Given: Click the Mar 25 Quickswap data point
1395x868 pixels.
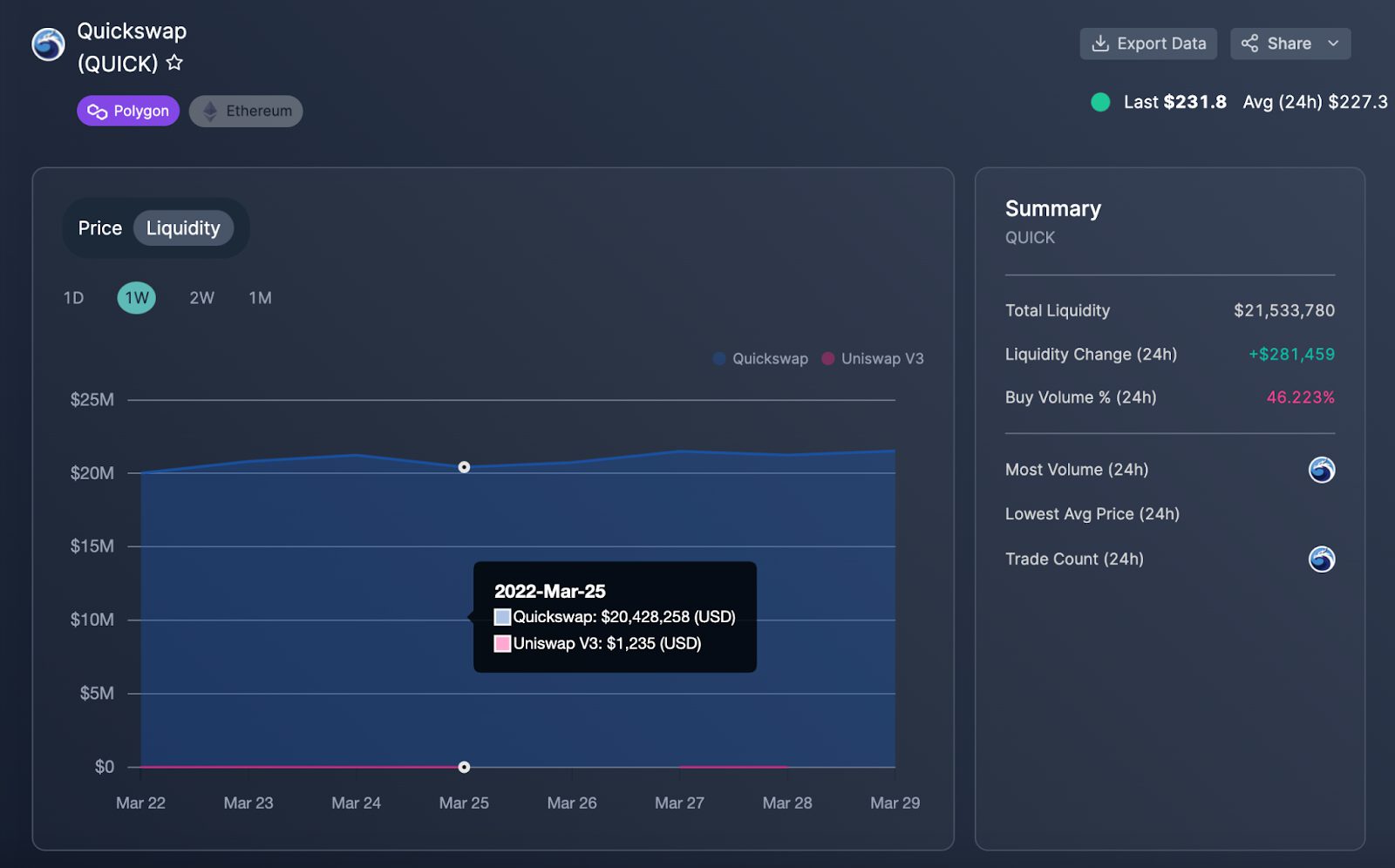Looking at the screenshot, I should tap(464, 467).
